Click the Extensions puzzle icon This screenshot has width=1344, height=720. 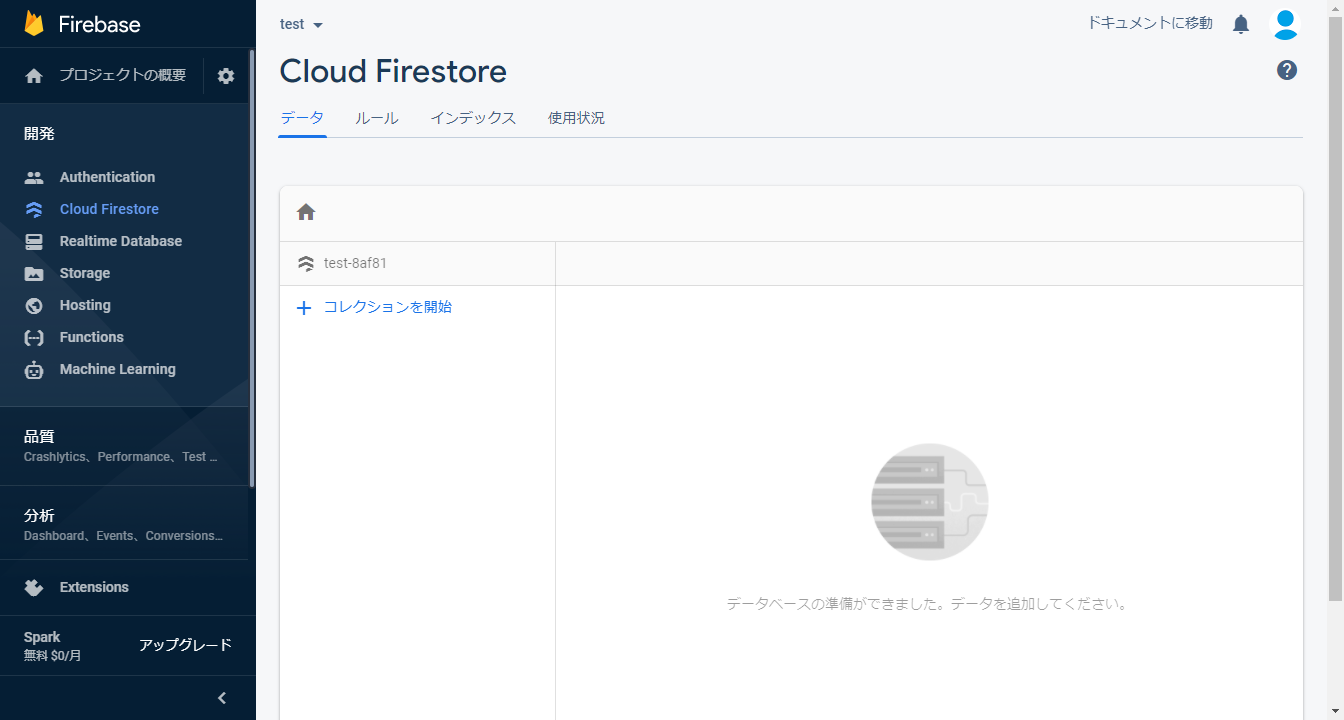point(34,587)
